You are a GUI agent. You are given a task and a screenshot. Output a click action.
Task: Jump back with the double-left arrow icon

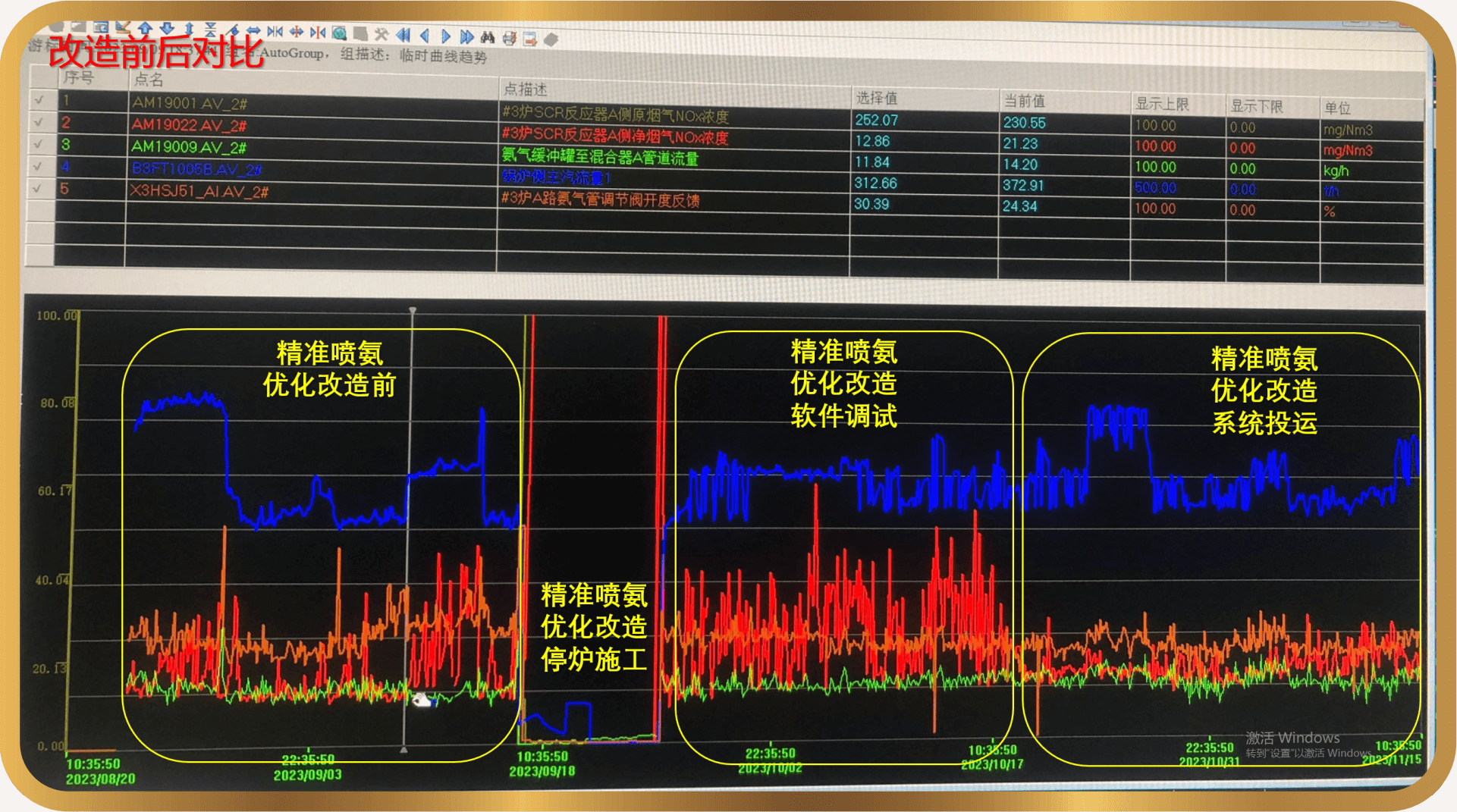pos(403,35)
